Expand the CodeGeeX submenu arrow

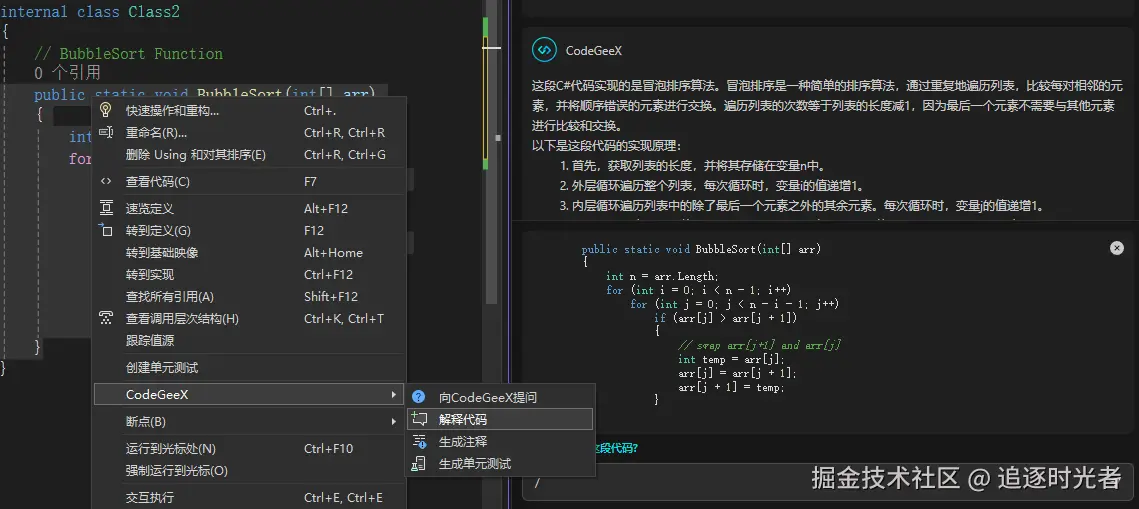pos(394,394)
